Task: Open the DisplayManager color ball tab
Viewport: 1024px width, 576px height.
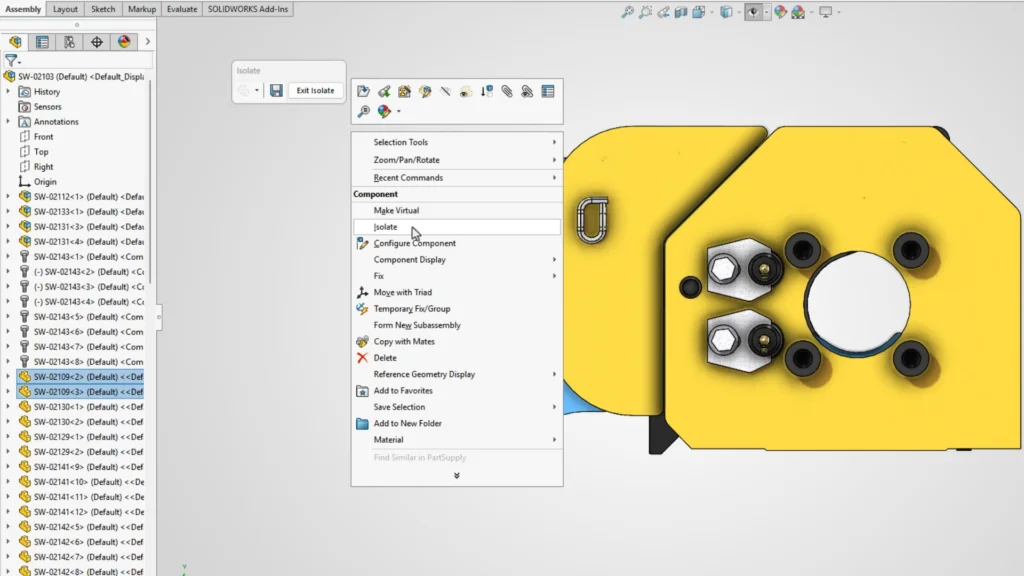Action: click(124, 42)
